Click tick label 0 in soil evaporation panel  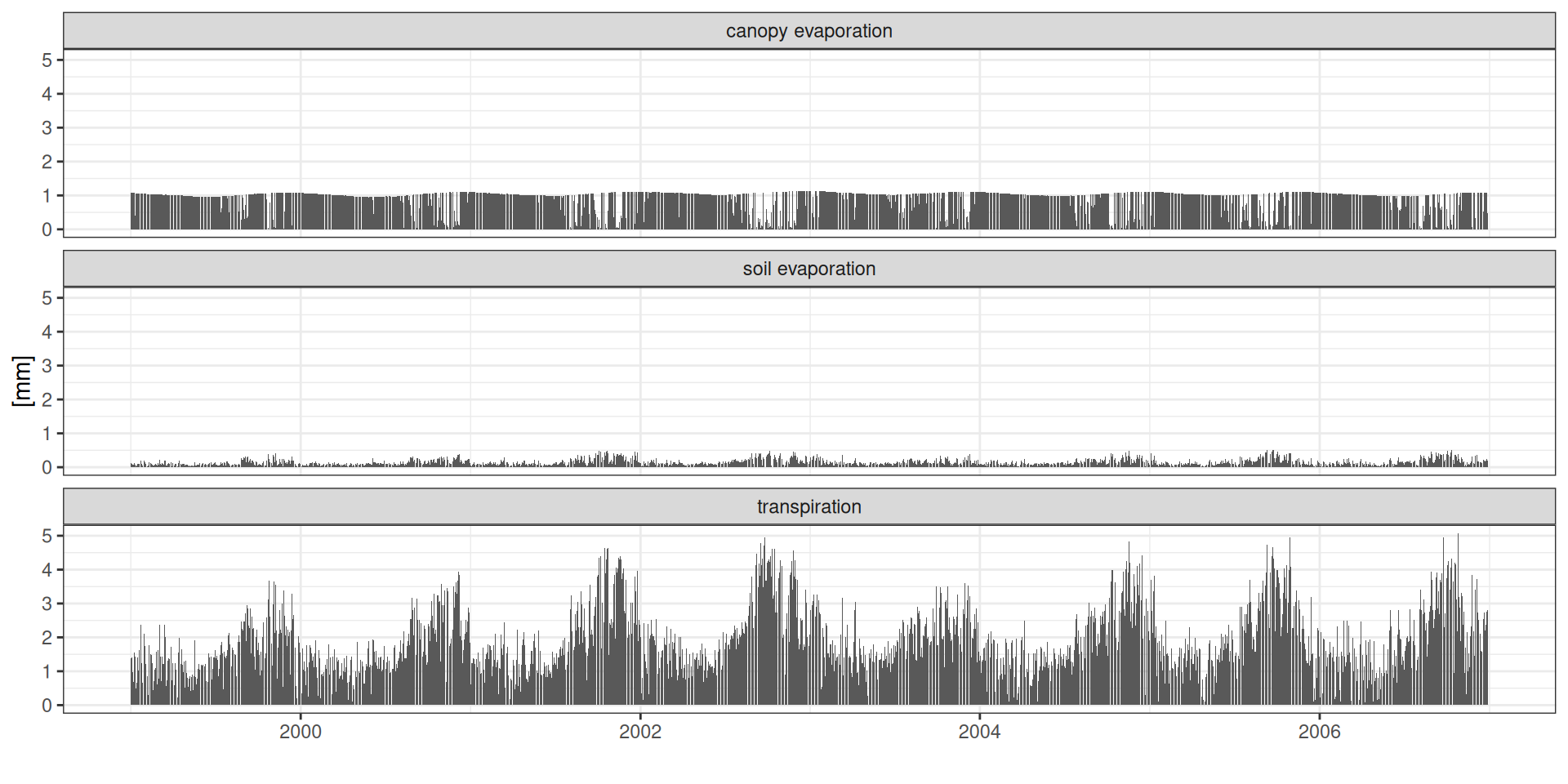(47, 468)
